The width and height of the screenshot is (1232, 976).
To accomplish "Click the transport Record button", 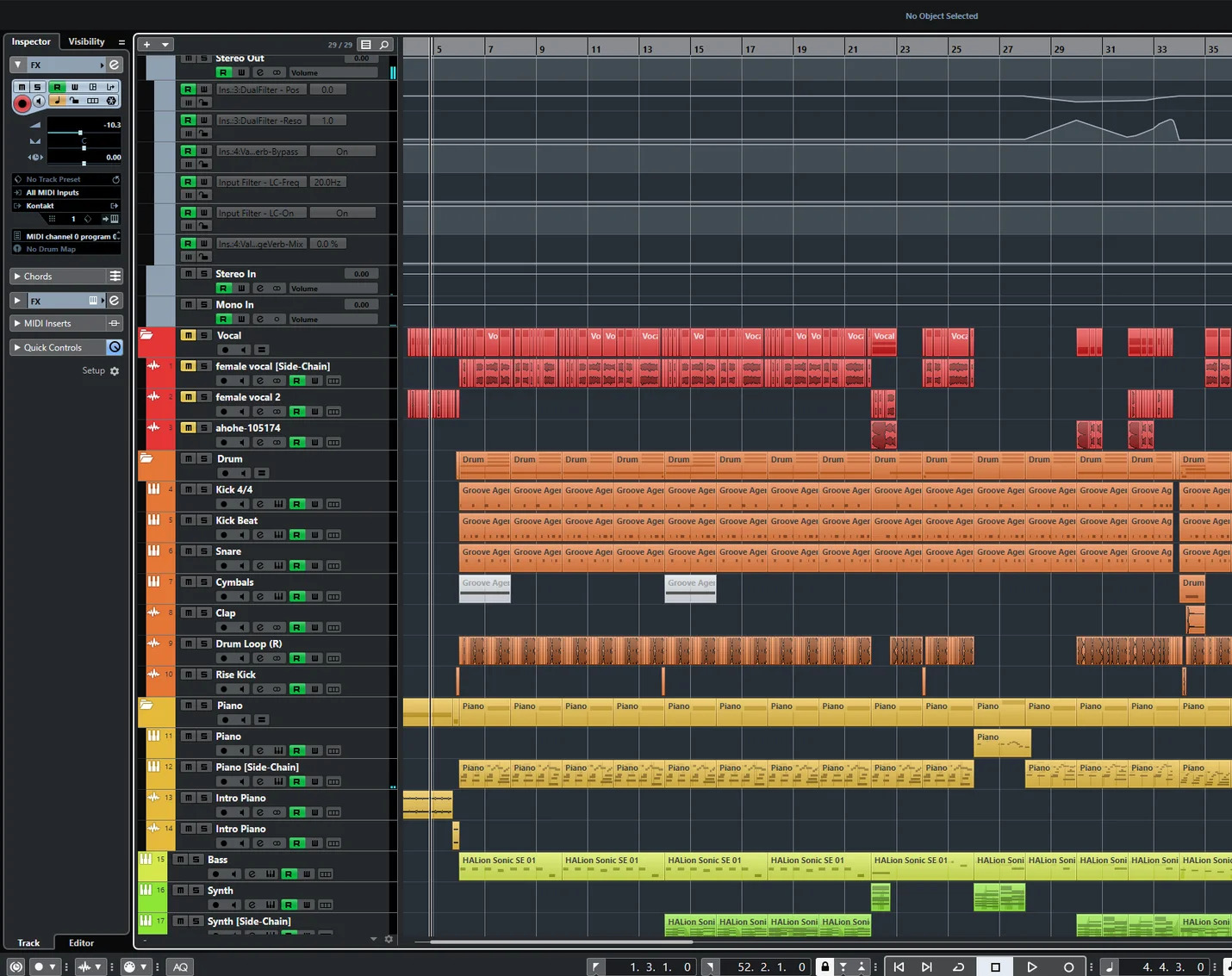I will [x=1068, y=967].
